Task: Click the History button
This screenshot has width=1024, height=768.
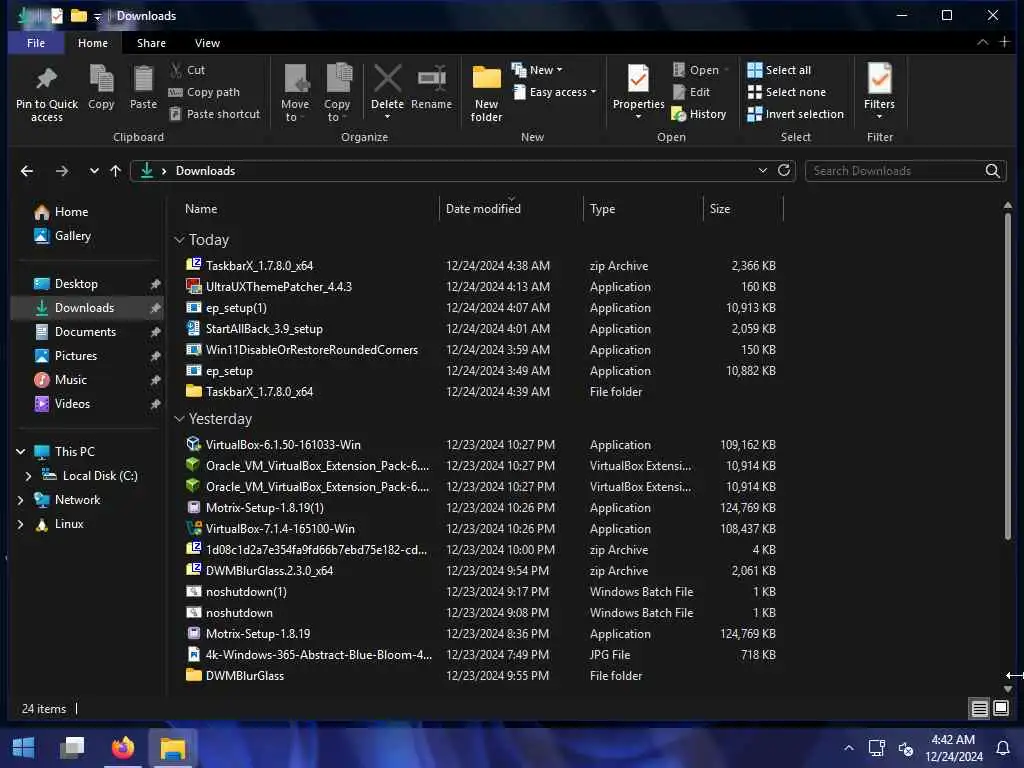Action: pyautogui.click(x=699, y=114)
